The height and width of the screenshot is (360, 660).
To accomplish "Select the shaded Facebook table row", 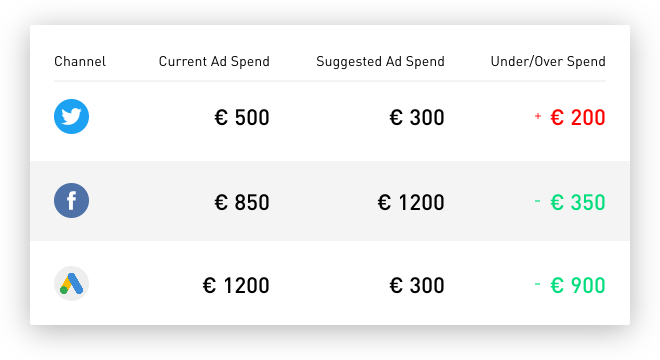I will click(330, 201).
